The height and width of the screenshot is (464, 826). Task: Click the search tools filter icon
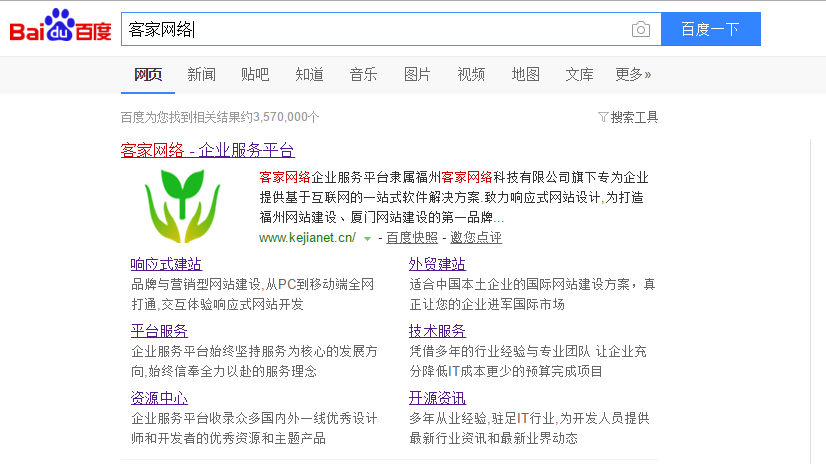[x=602, y=117]
